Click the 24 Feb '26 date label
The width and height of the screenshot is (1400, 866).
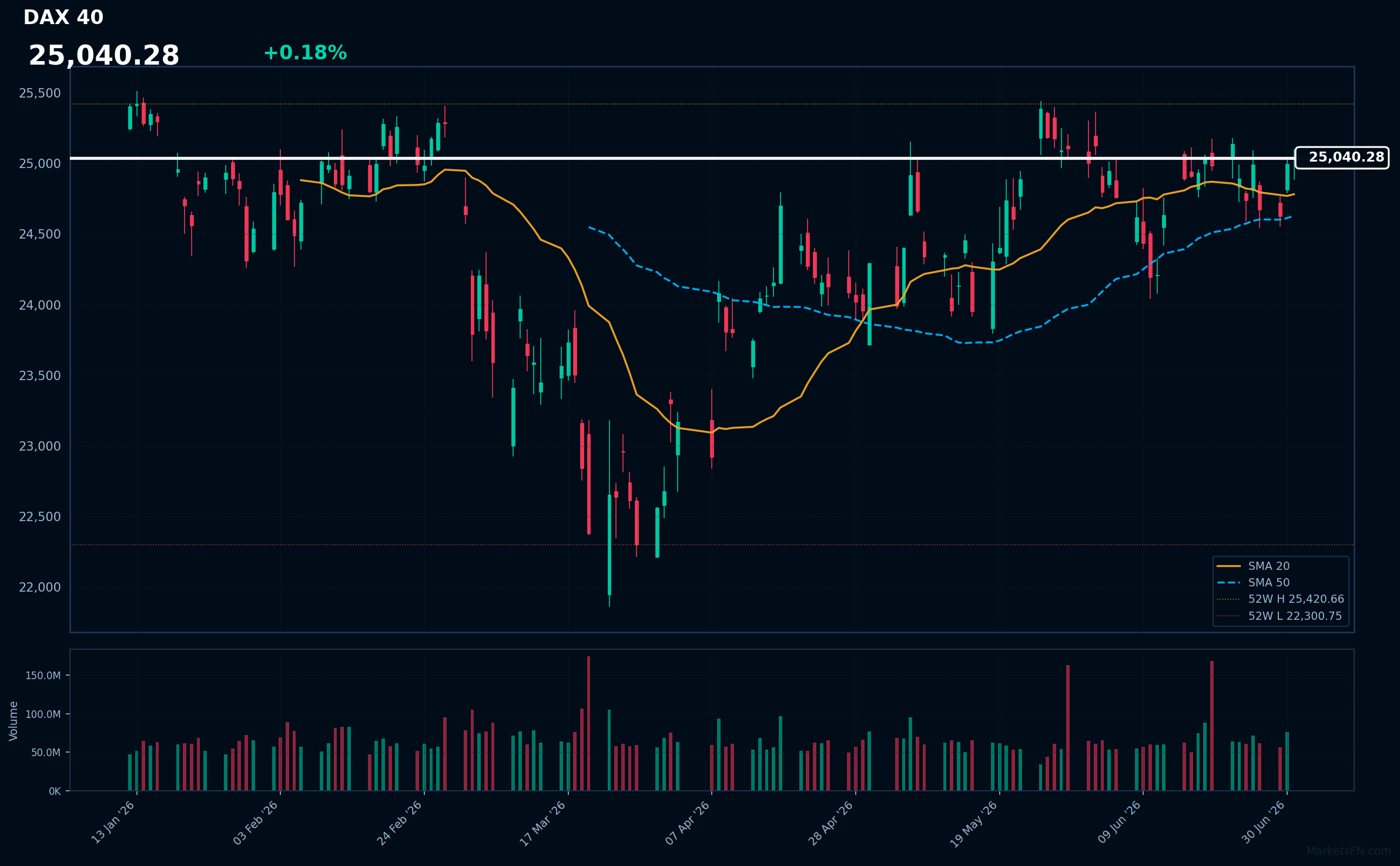[x=400, y=823]
